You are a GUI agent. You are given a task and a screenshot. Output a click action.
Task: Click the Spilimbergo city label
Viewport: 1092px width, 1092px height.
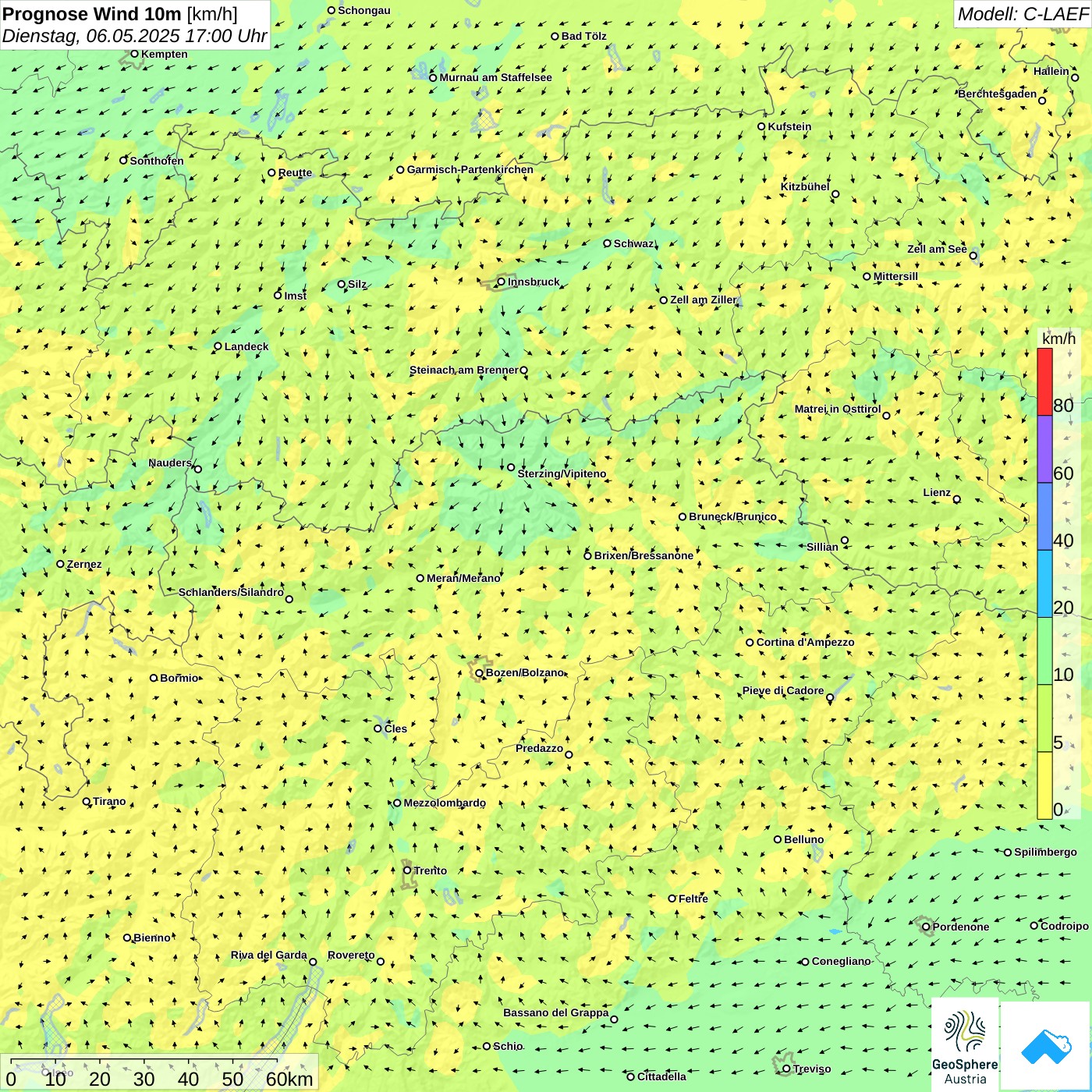1045,852
